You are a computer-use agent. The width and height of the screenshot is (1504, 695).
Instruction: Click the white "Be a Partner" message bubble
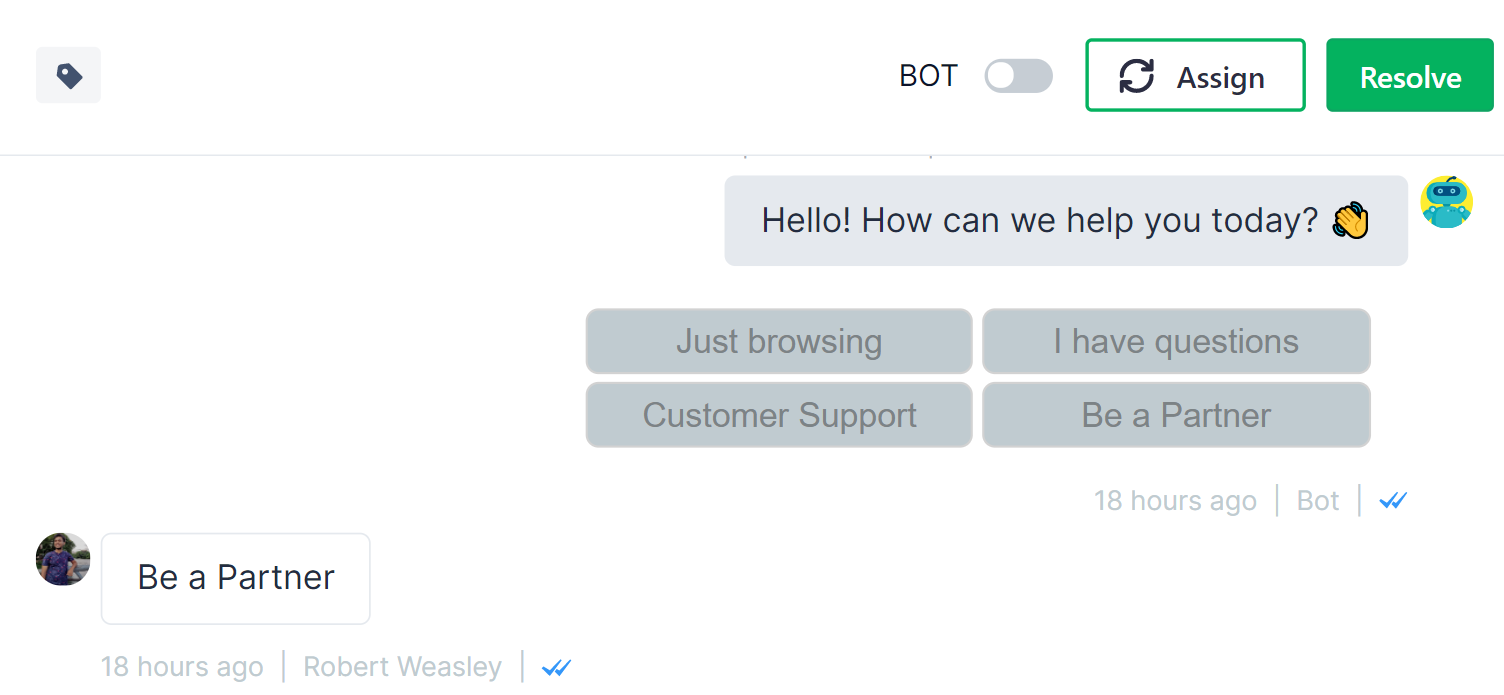tap(236, 578)
